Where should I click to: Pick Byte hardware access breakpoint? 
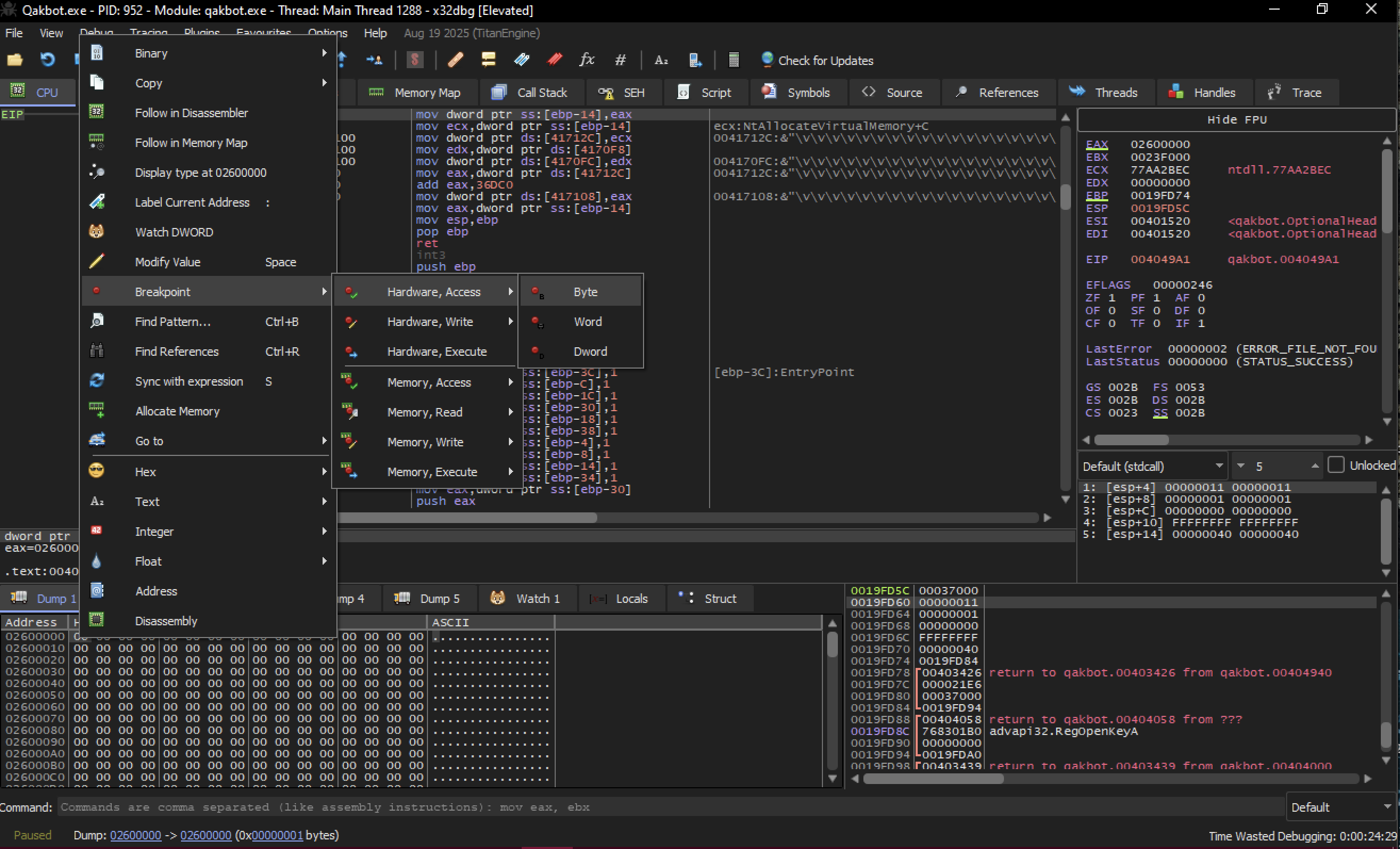click(581, 292)
